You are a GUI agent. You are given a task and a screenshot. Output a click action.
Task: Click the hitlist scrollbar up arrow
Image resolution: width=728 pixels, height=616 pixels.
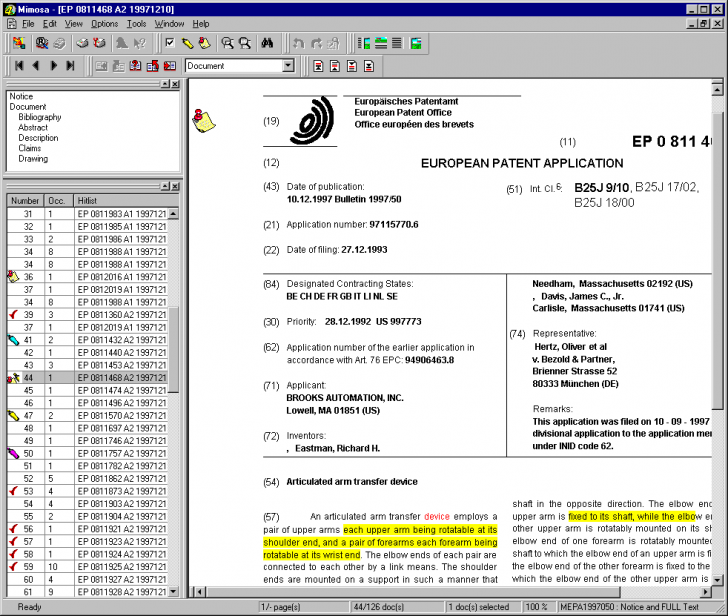tap(173, 214)
